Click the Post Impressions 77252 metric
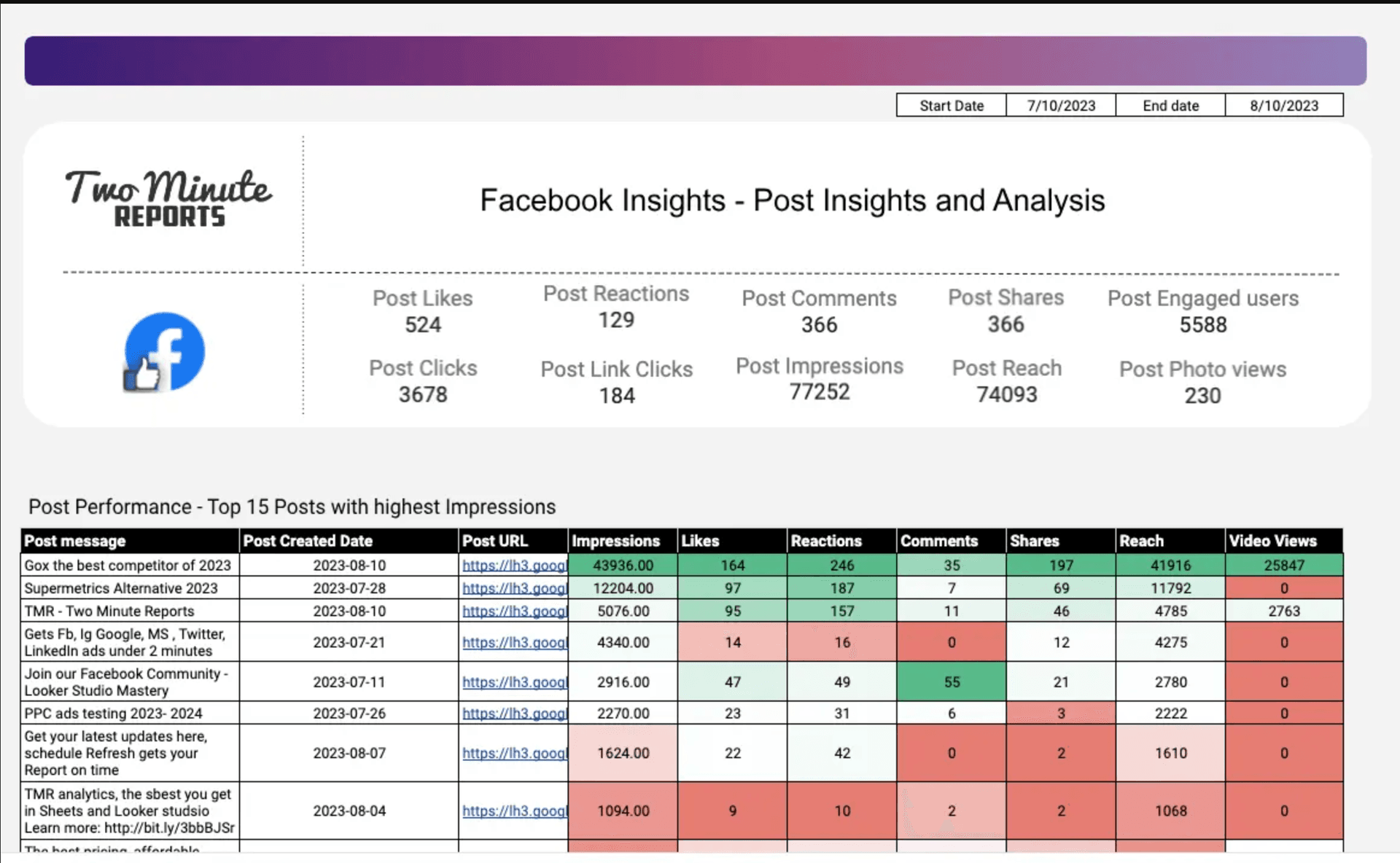 820,379
